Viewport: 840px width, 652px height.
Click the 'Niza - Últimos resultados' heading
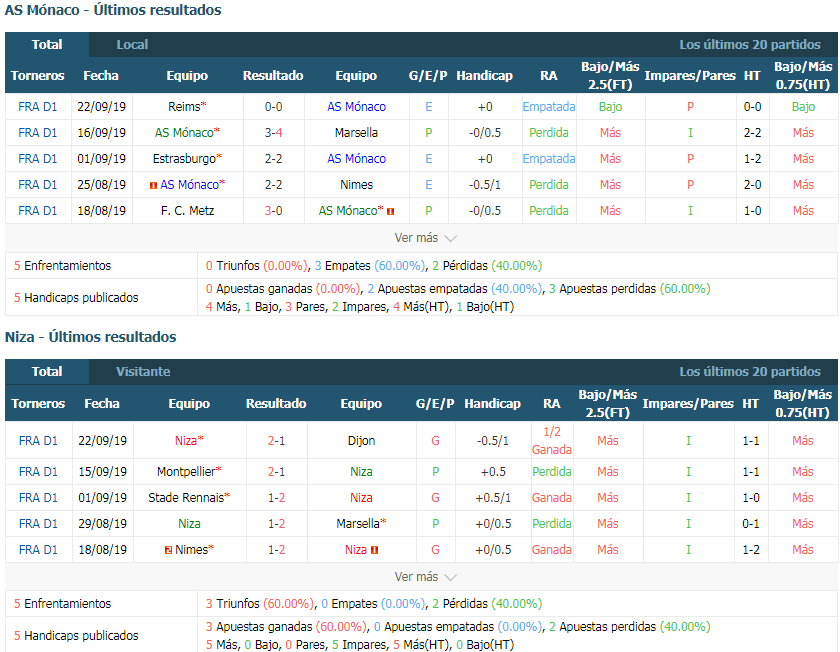coord(91,337)
